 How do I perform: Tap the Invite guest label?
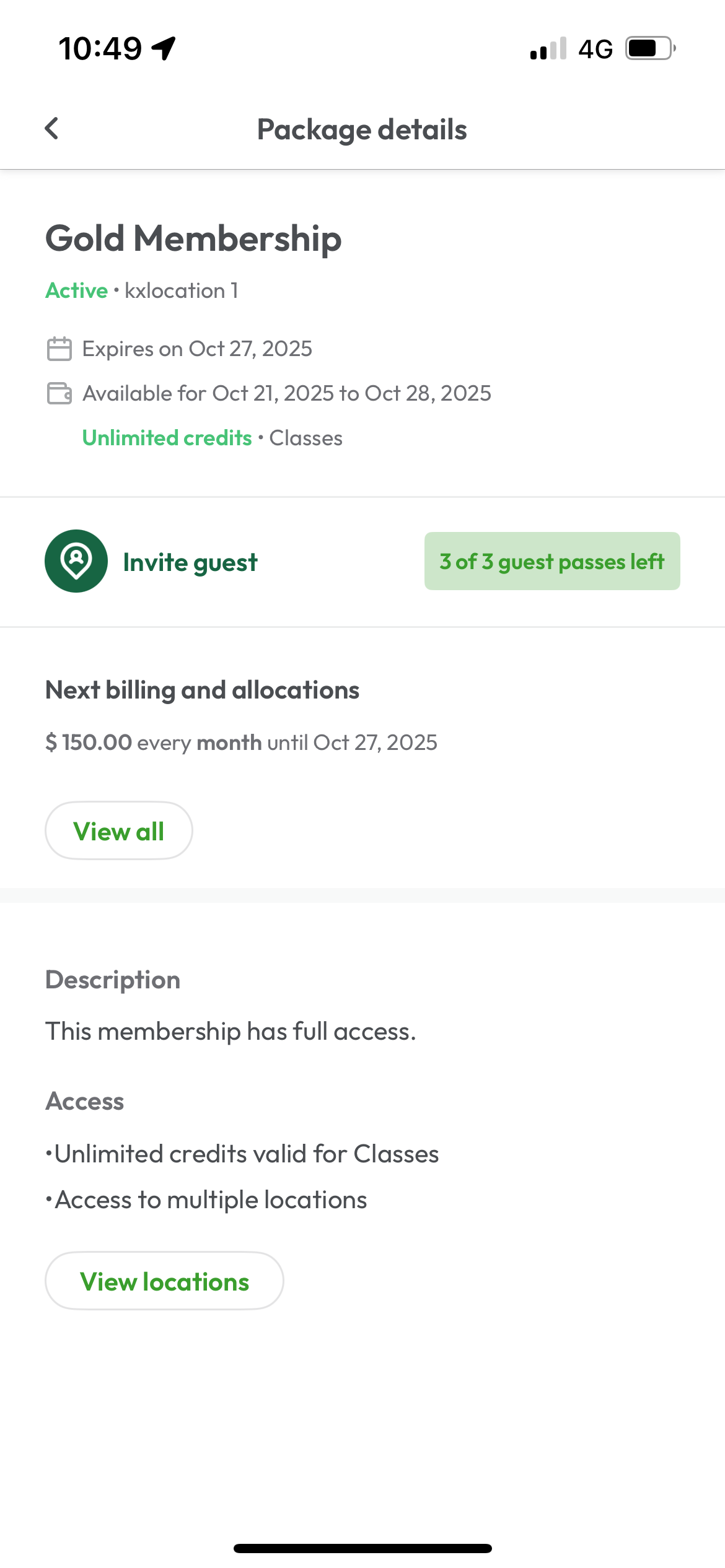[190, 562]
